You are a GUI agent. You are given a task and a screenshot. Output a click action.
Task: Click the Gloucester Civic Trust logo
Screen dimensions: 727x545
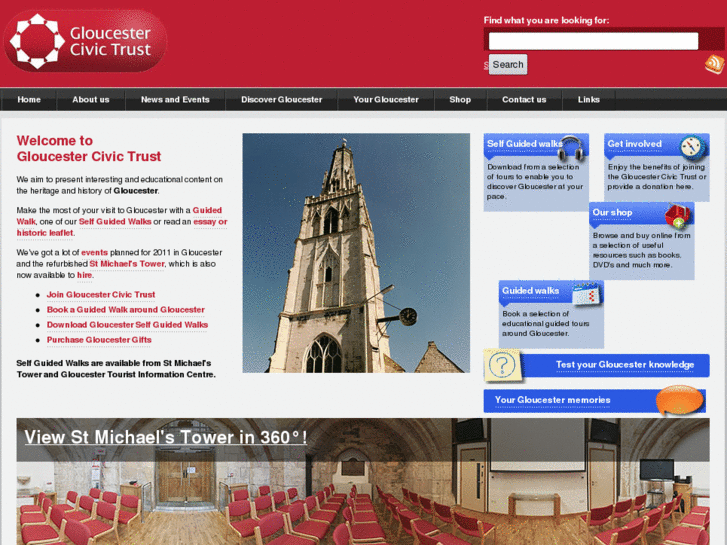[85, 41]
